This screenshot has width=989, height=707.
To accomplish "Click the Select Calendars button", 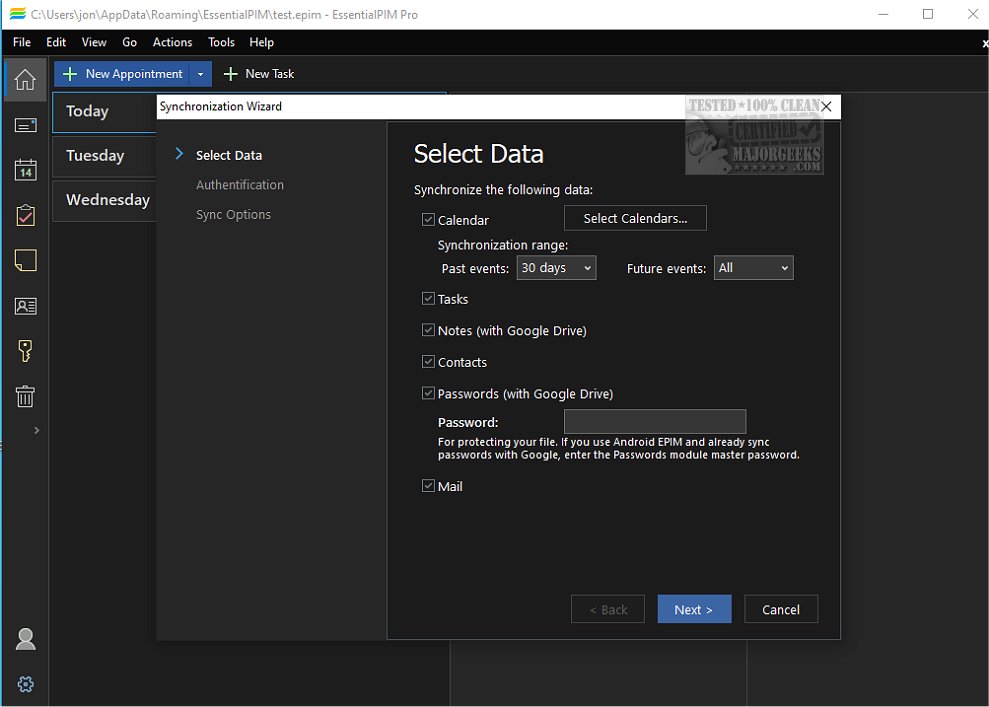I will [x=635, y=218].
